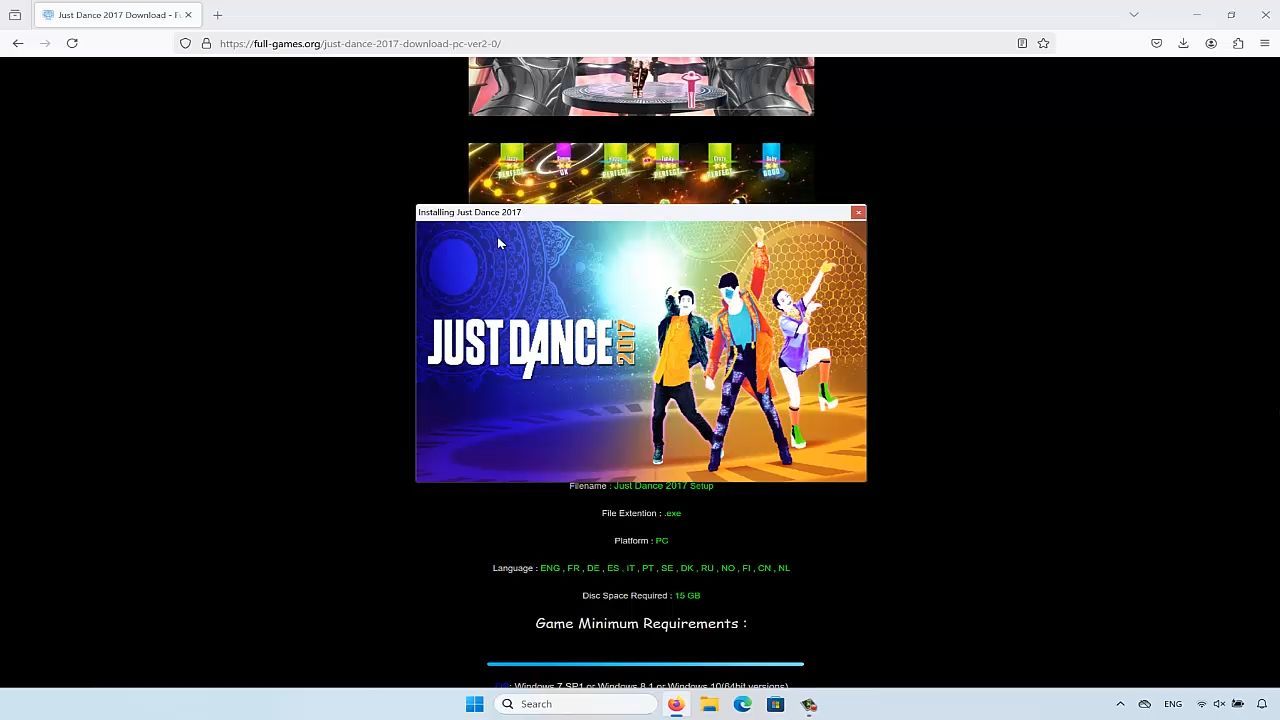Open the Firefox downloads panel
The image size is (1280, 720).
1183,43
